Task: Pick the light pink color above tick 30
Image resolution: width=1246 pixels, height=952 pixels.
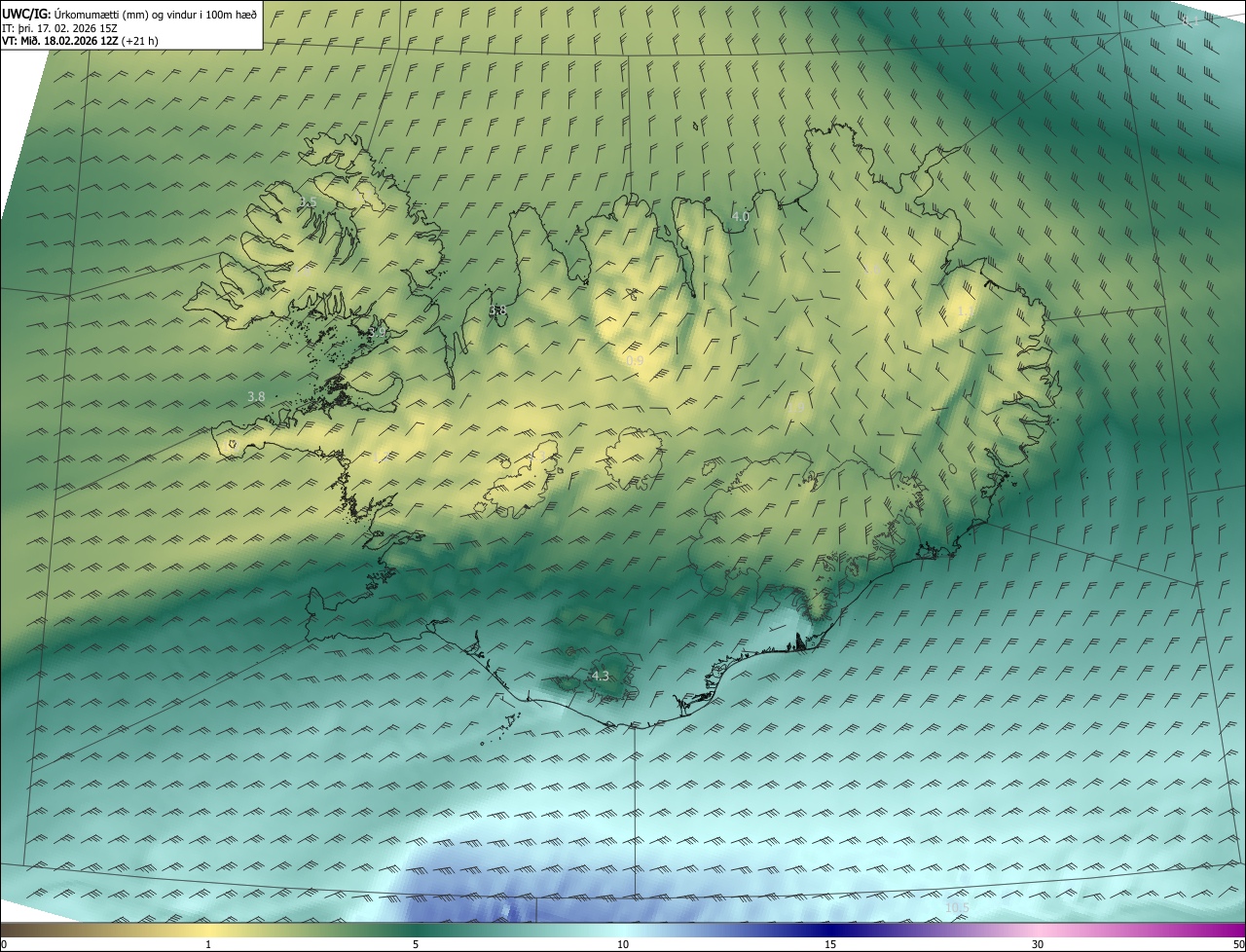Action: coord(1038,930)
